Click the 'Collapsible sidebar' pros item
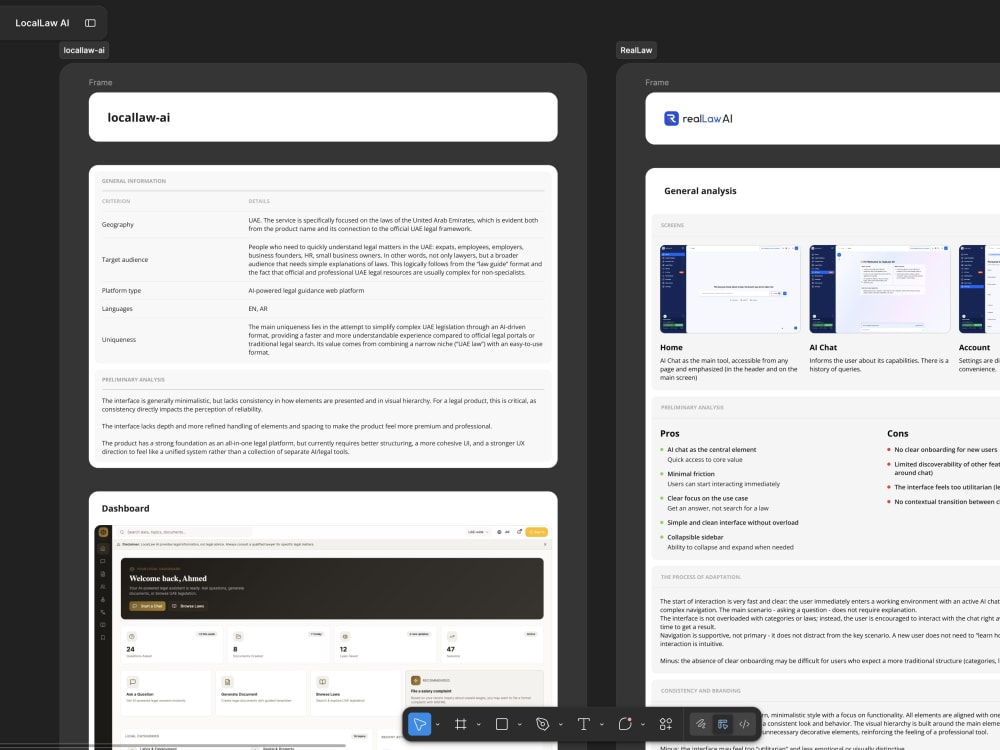Viewport: 1000px width, 750px height. click(x=695, y=537)
